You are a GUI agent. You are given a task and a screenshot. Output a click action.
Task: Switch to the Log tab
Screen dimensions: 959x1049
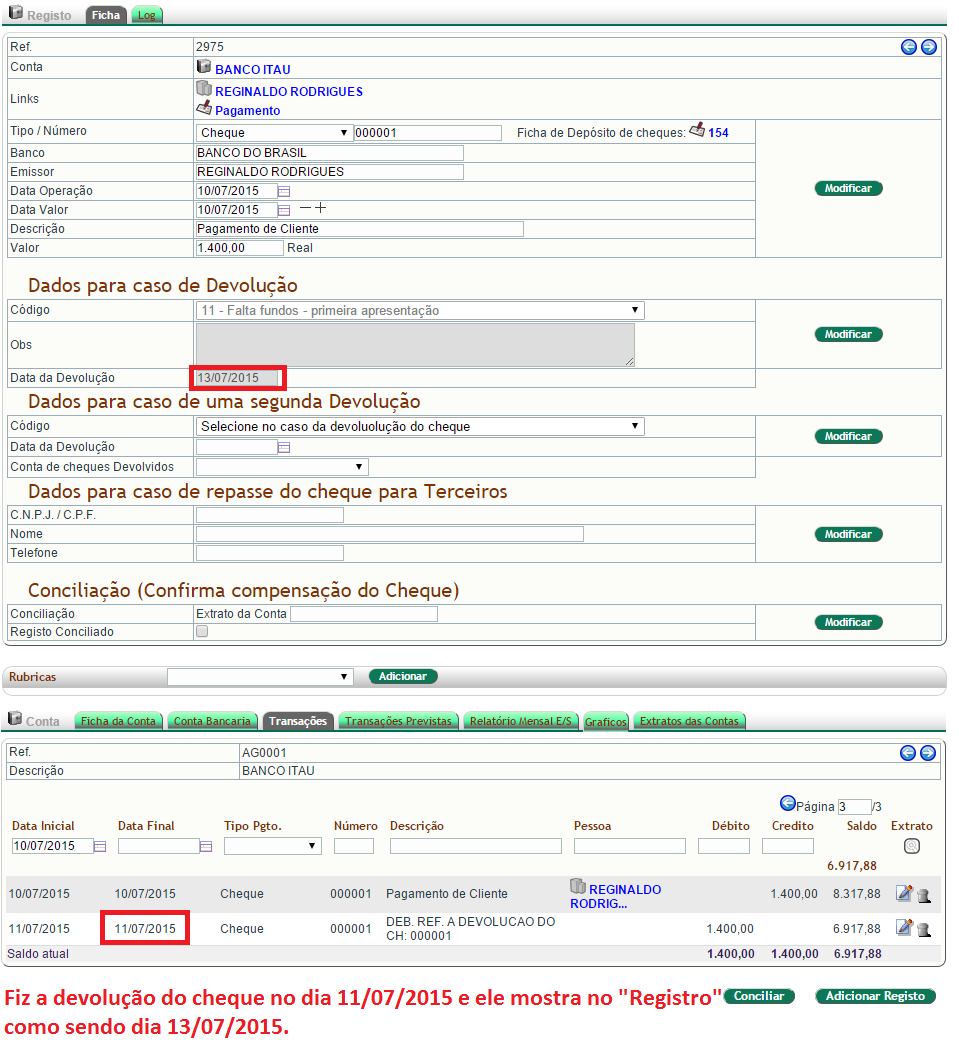click(x=147, y=16)
